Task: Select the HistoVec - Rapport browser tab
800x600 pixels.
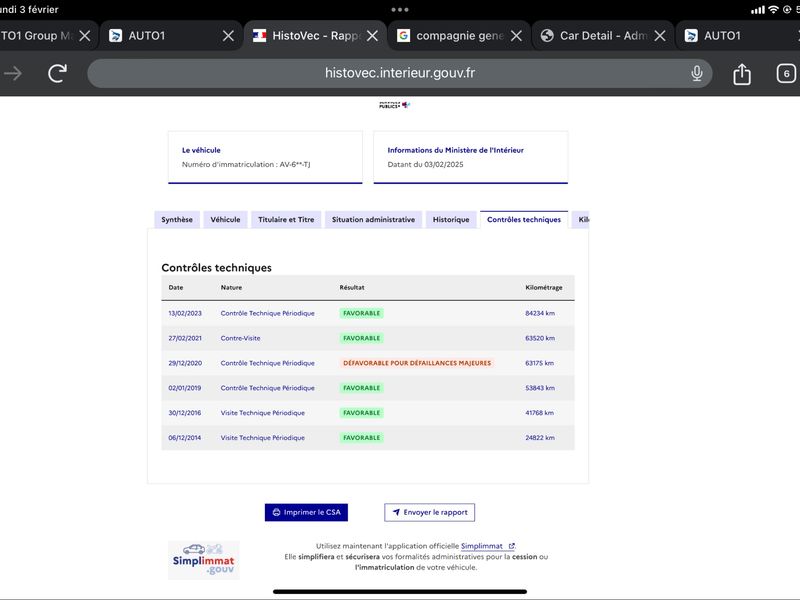Action: tap(315, 36)
